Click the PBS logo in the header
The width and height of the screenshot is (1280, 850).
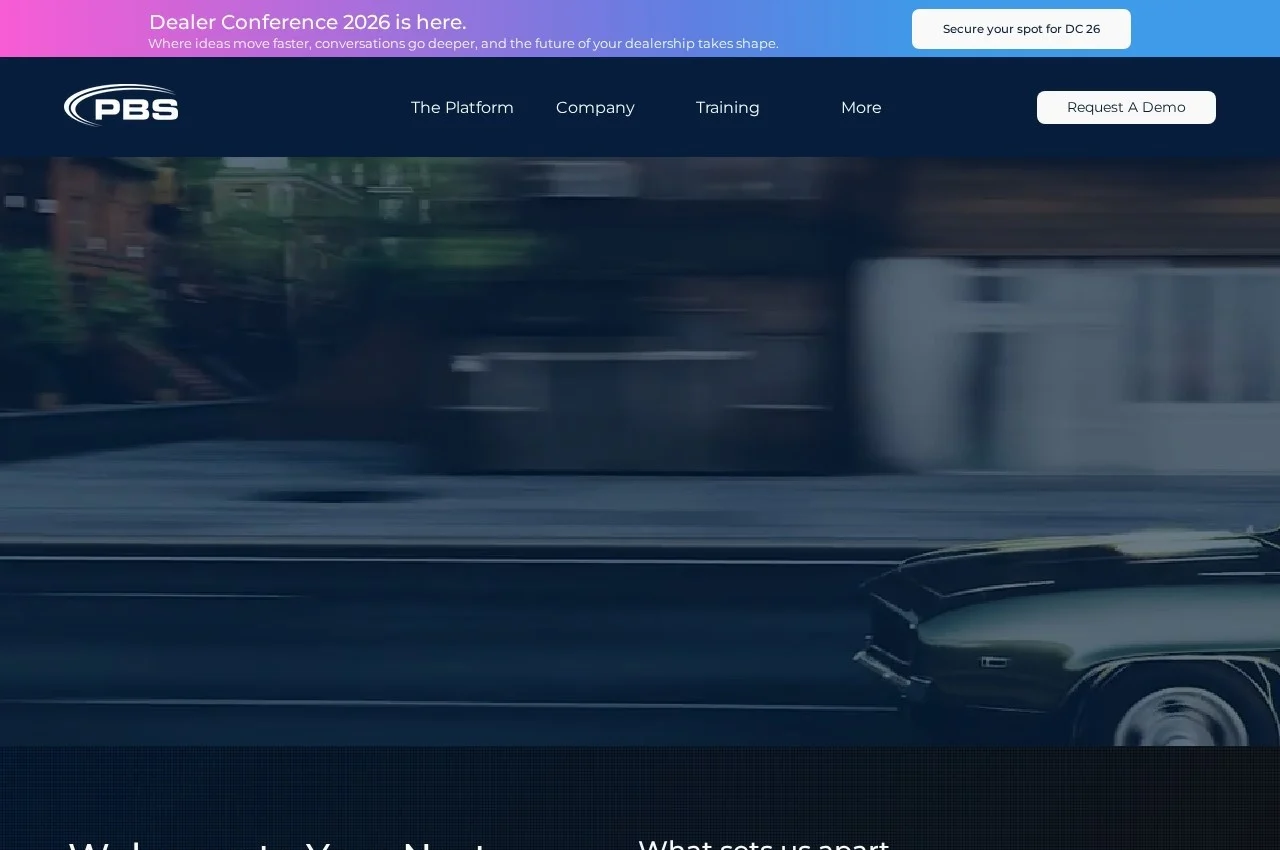[x=121, y=105]
